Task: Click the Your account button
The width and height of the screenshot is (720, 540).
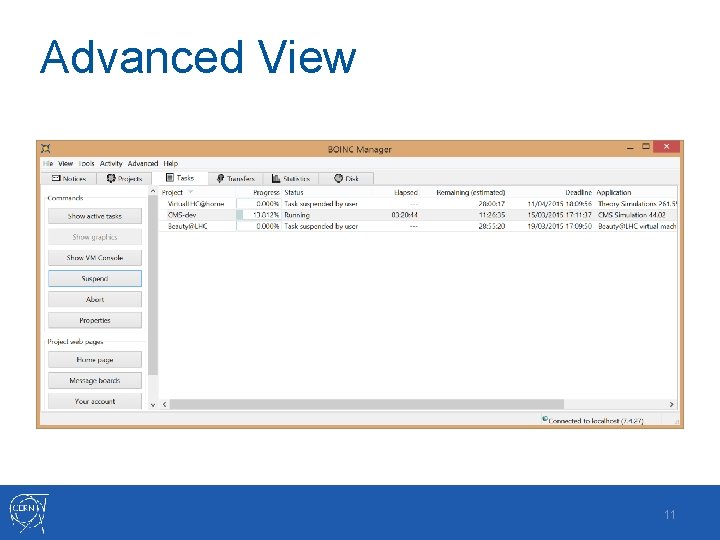Action: (x=95, y=401)
